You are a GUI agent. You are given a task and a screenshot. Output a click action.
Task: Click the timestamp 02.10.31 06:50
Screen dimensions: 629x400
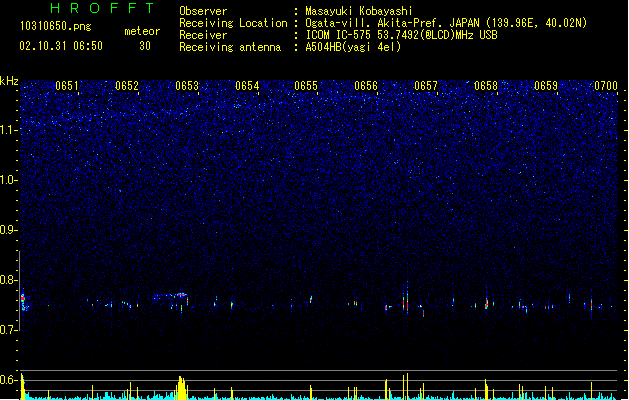(61, 46)
